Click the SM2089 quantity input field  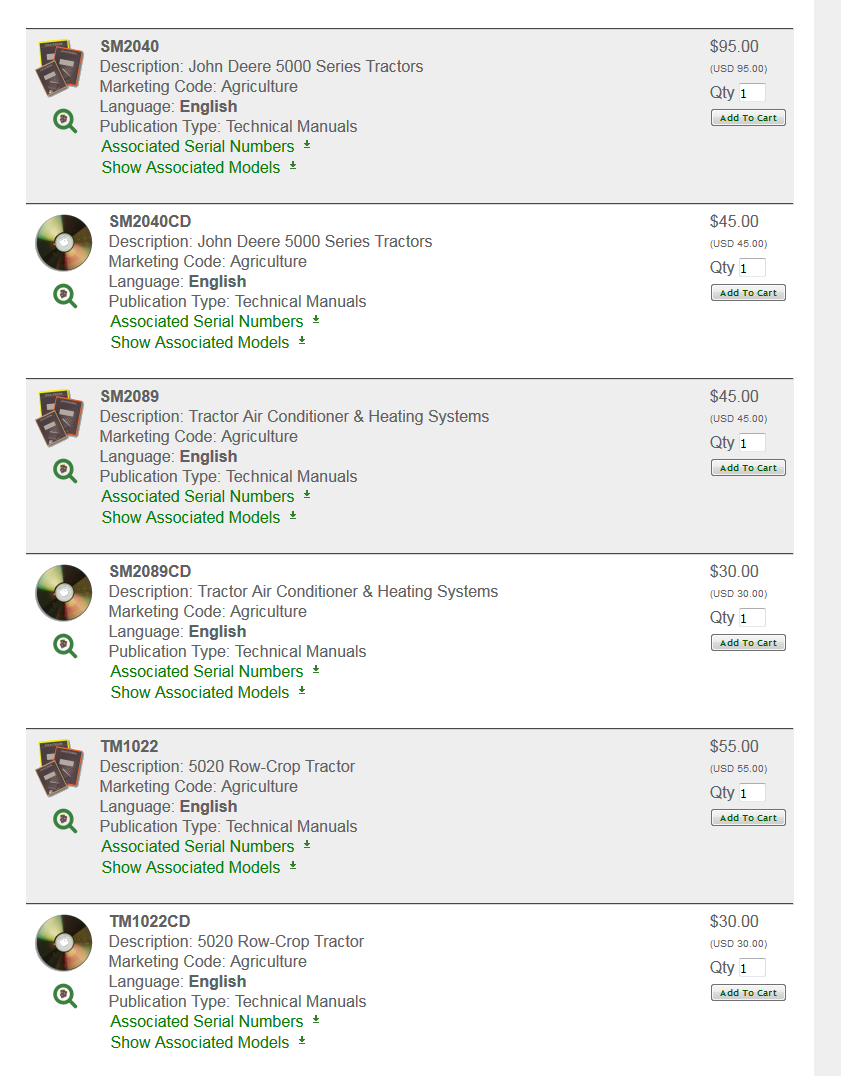[752, 443]
